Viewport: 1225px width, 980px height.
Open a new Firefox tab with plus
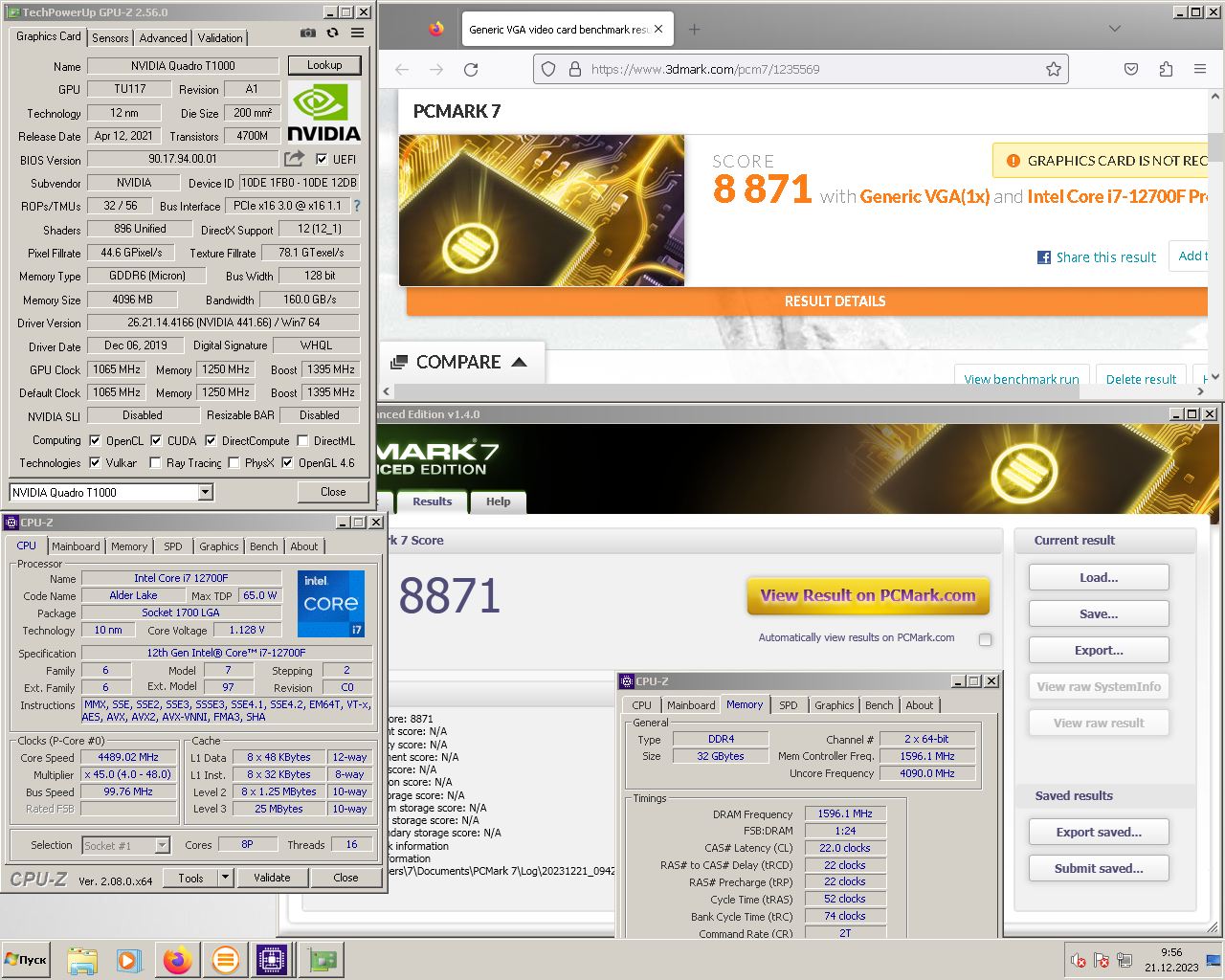click(695, 30)
